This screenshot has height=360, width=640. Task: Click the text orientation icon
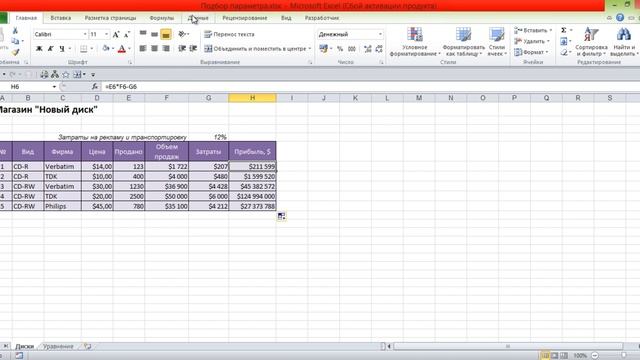click(x=182, y=34)
